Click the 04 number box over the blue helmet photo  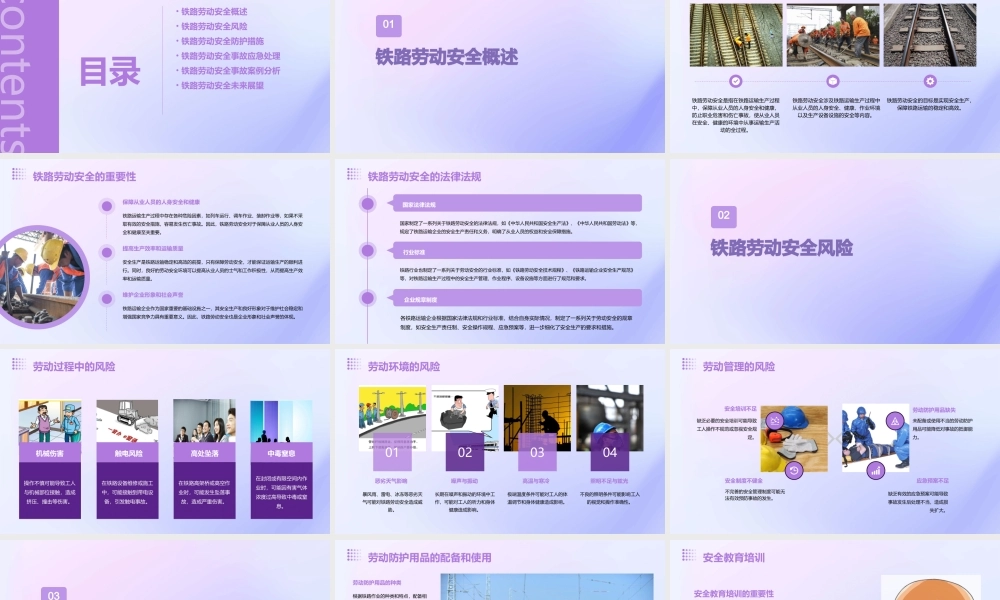point(610,452)
